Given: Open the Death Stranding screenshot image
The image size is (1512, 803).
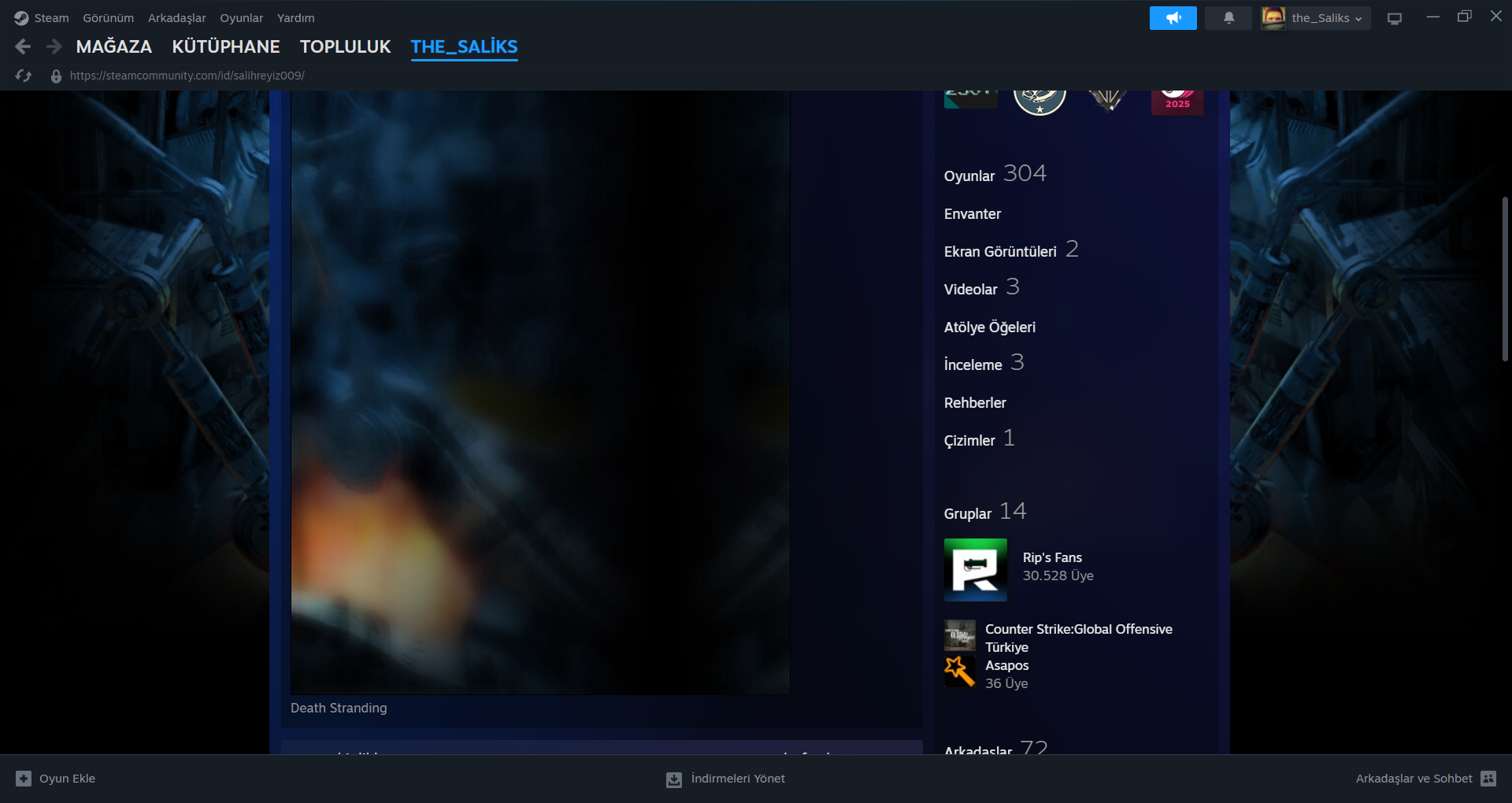Looking at the screenshot, I should [x=540, y=392].
